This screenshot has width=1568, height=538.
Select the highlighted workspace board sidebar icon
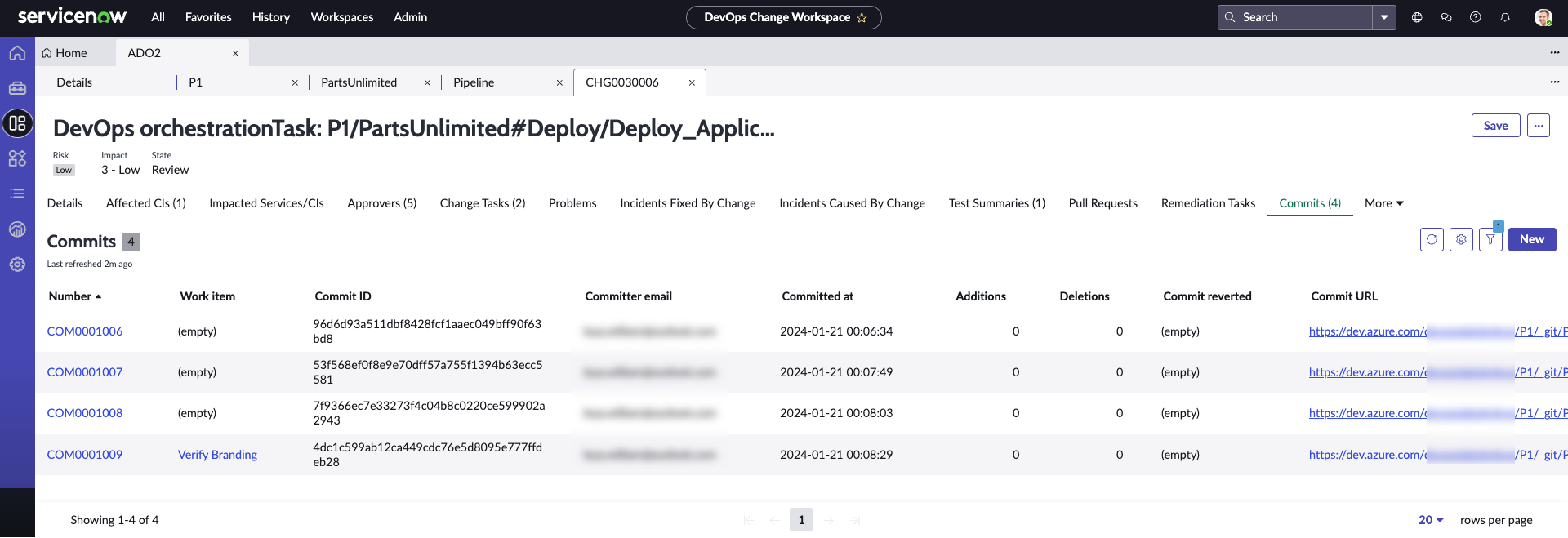pos(17,123)
